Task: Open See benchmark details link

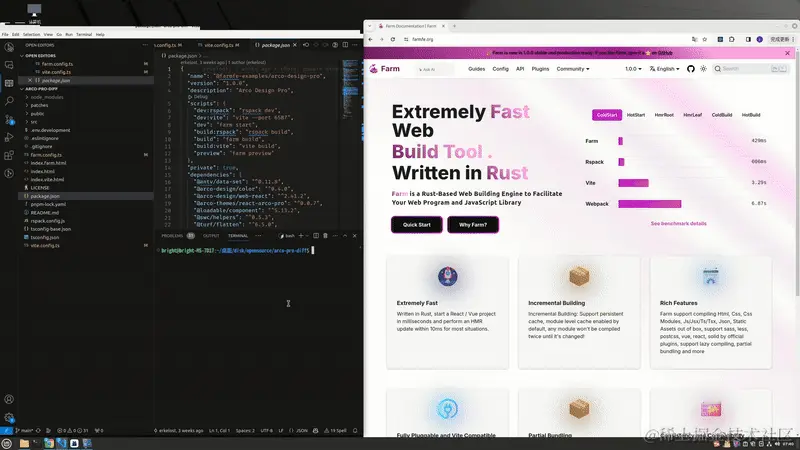Action: (x=679, y=223)
